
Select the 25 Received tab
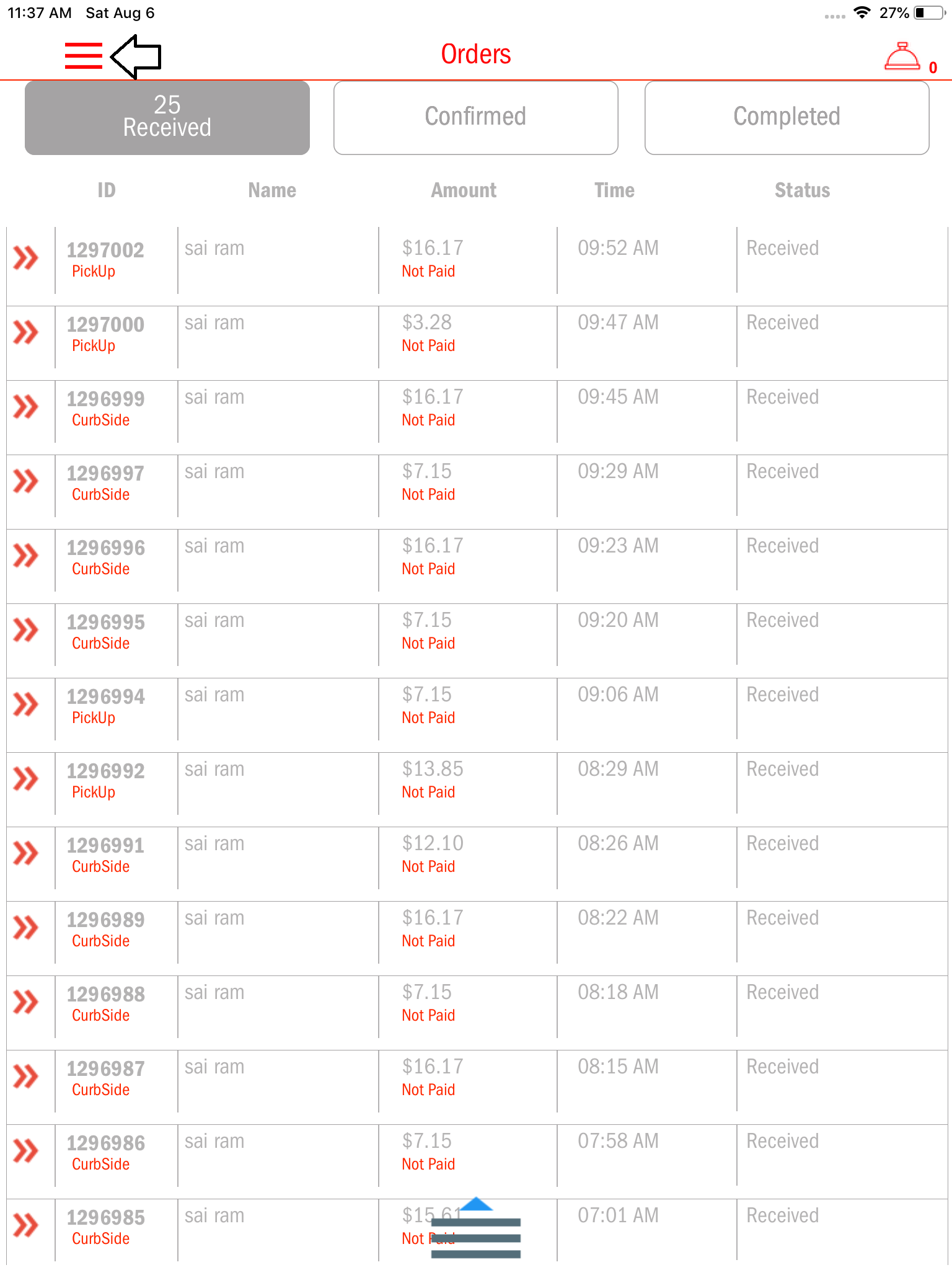point(167,117)
